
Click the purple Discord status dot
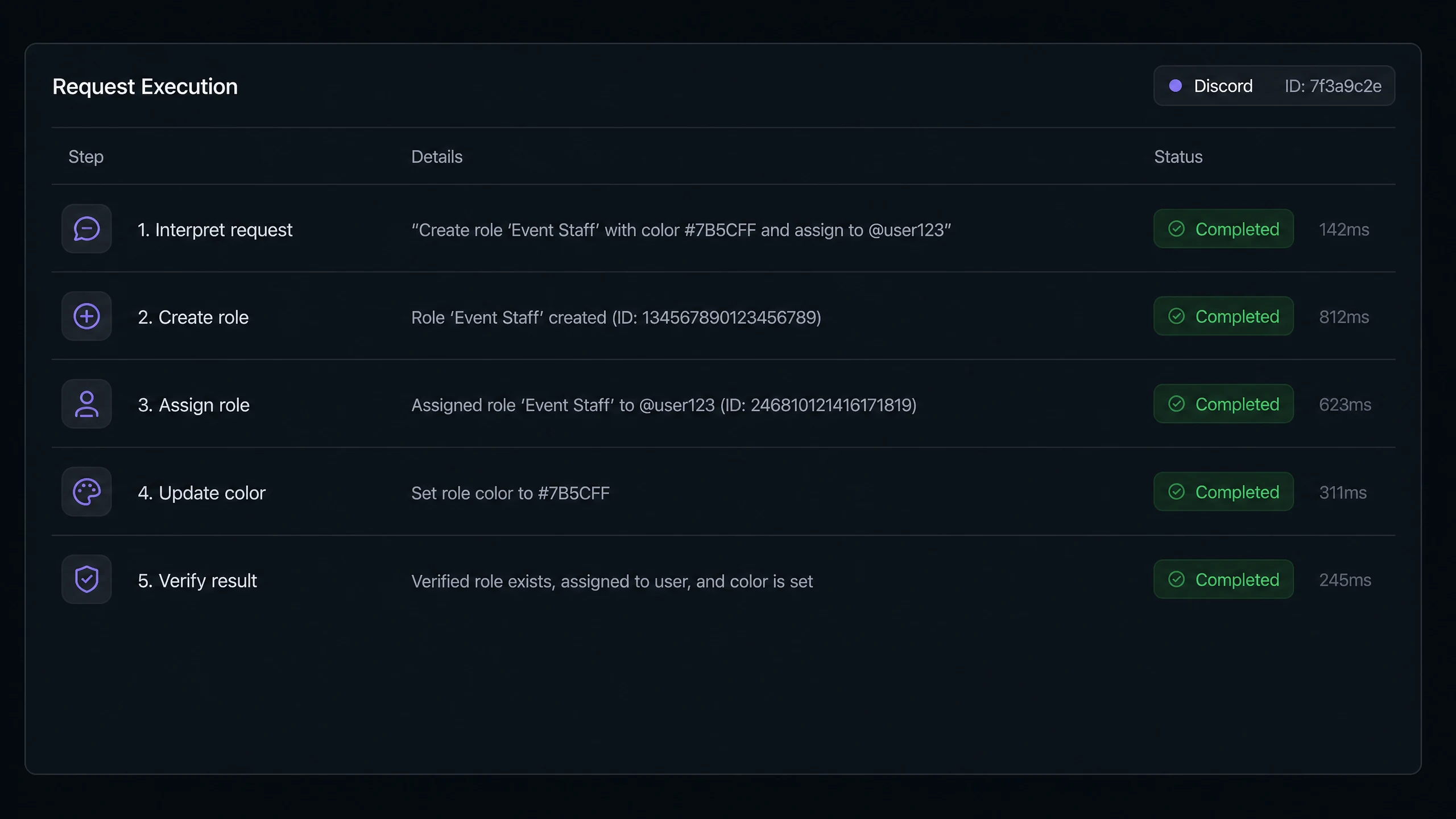coord(1175,86)
